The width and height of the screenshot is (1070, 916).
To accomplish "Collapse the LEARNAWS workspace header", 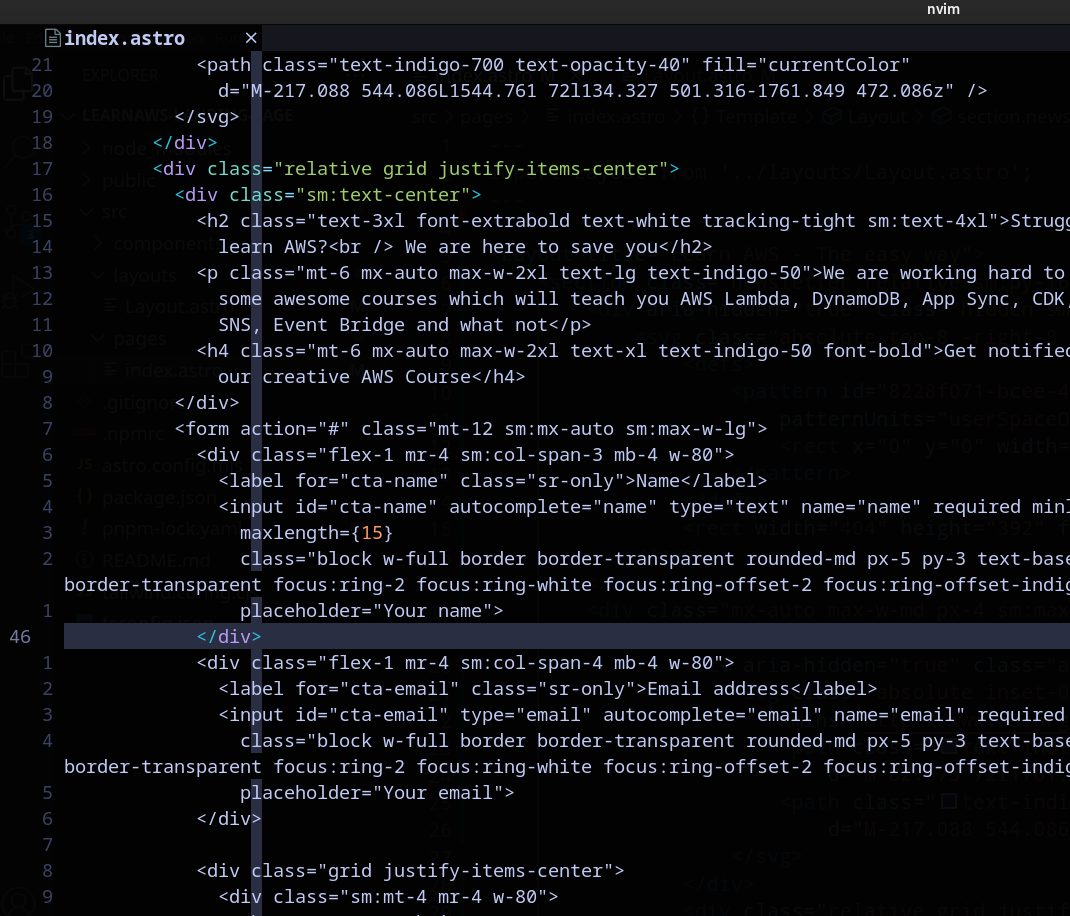I will coord(69,116).
